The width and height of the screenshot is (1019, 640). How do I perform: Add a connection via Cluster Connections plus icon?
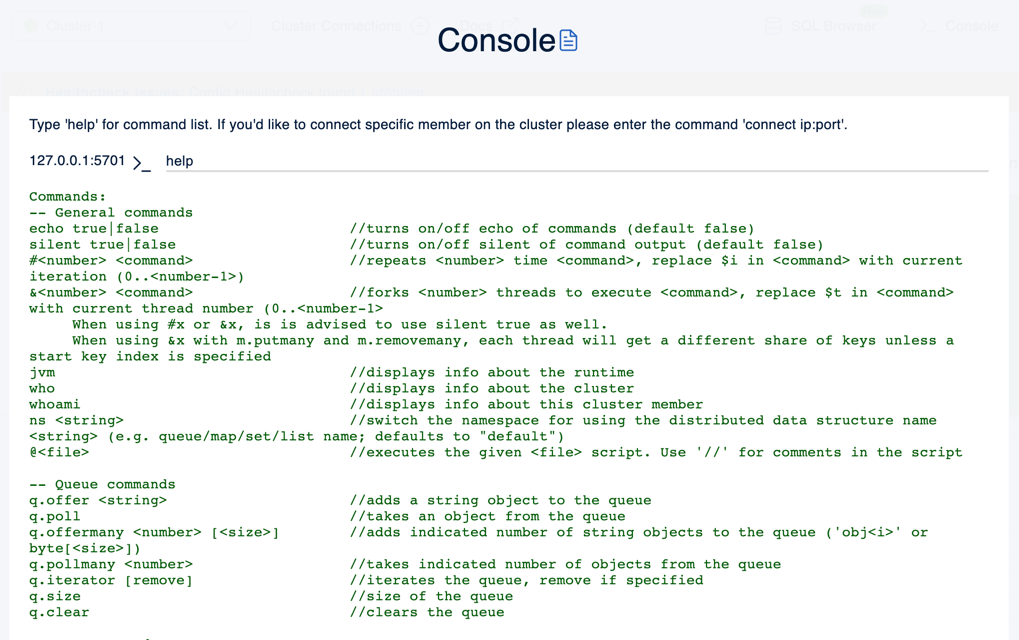point(419,26)
